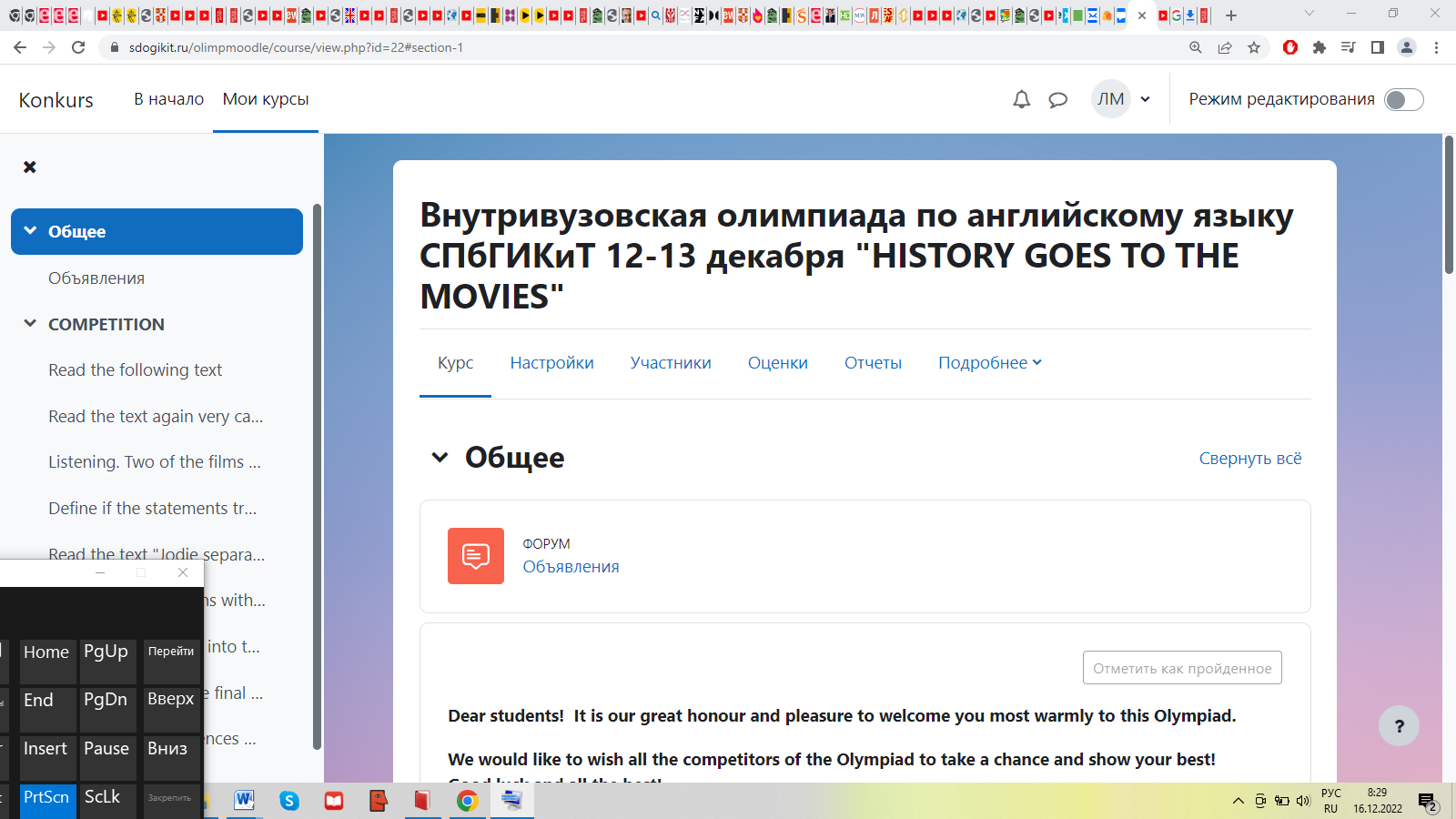Open Мои курсы in top navigation

tap(266, 99)
